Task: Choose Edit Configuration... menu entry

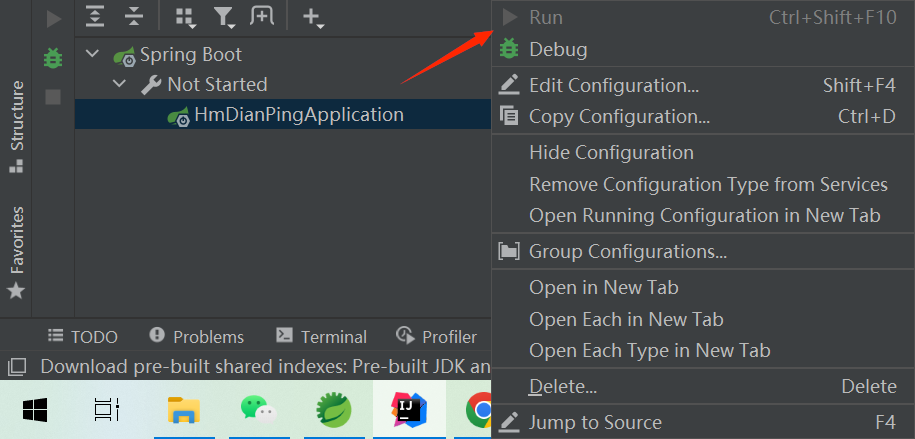Action: point(703,85)
